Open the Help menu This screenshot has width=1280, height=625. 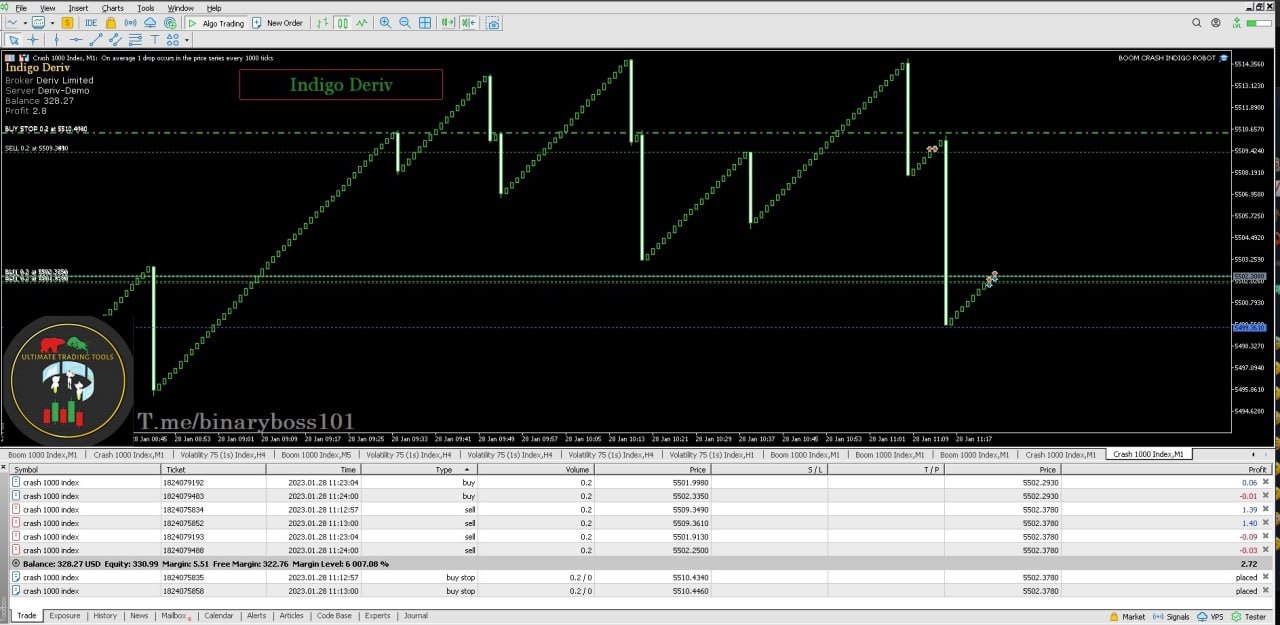[x=214, y=8]
